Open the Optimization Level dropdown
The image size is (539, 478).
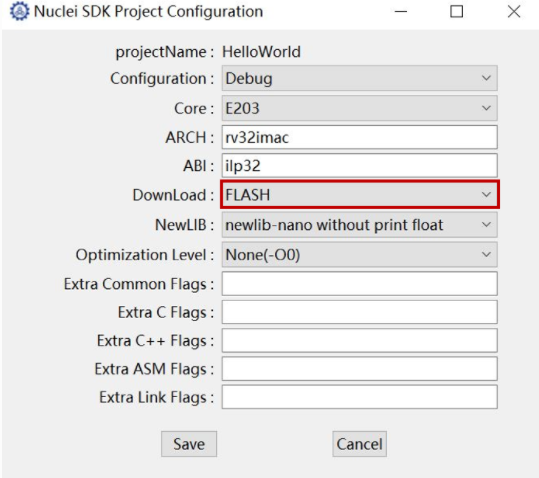coord(360,255)
